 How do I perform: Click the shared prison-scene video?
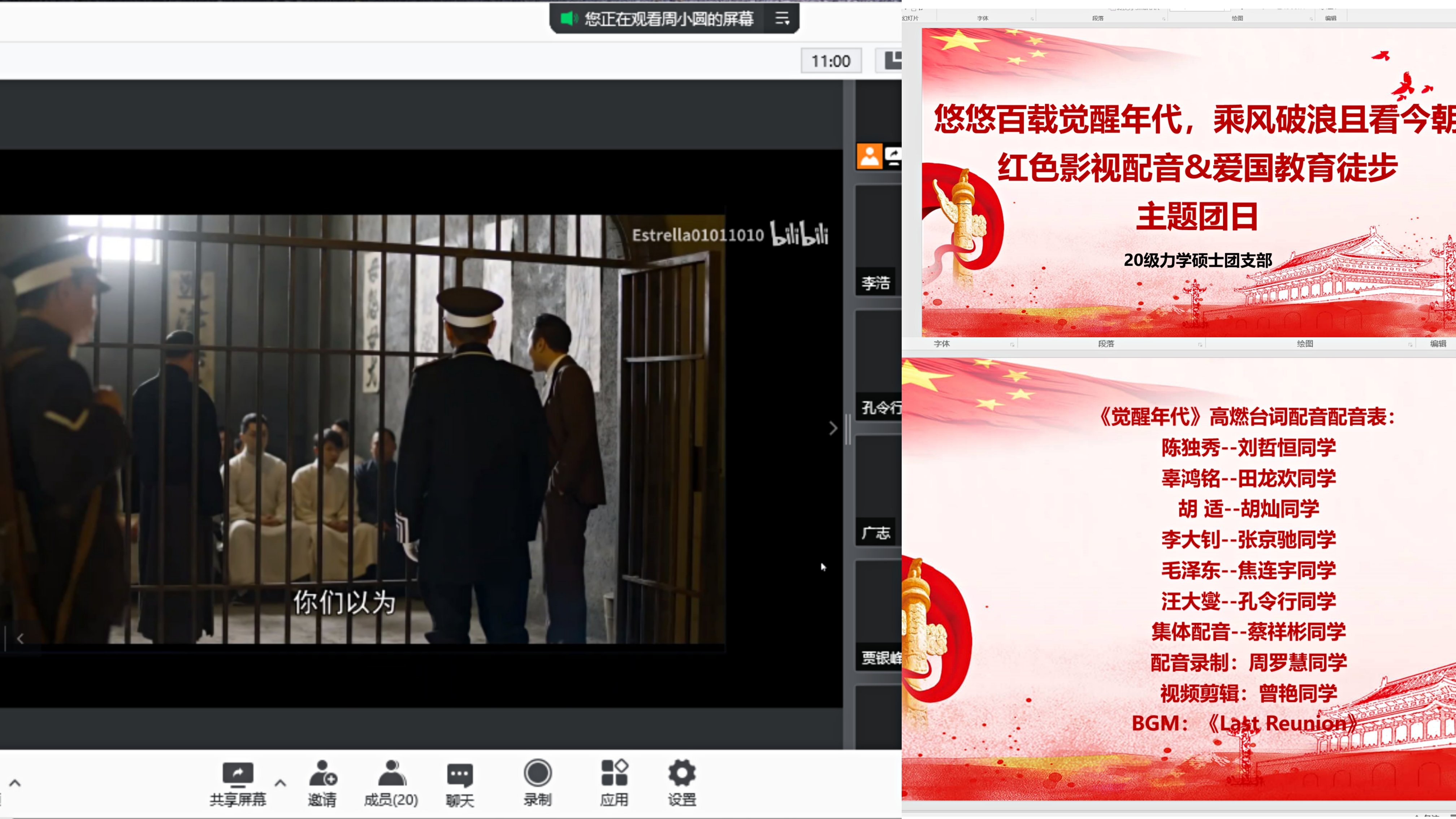362,429
